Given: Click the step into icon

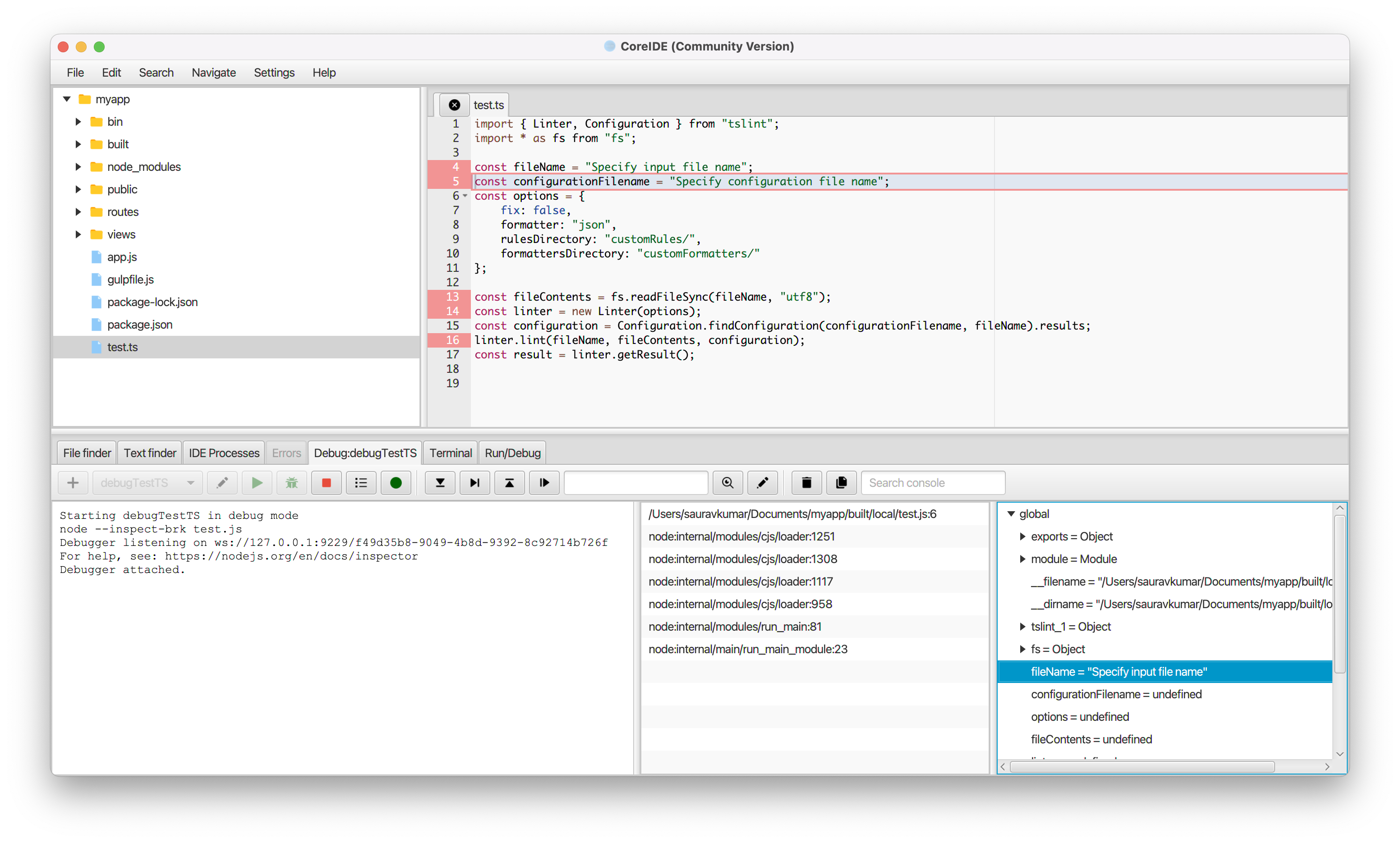Looking at the screenshot, I should click(440, 483).
